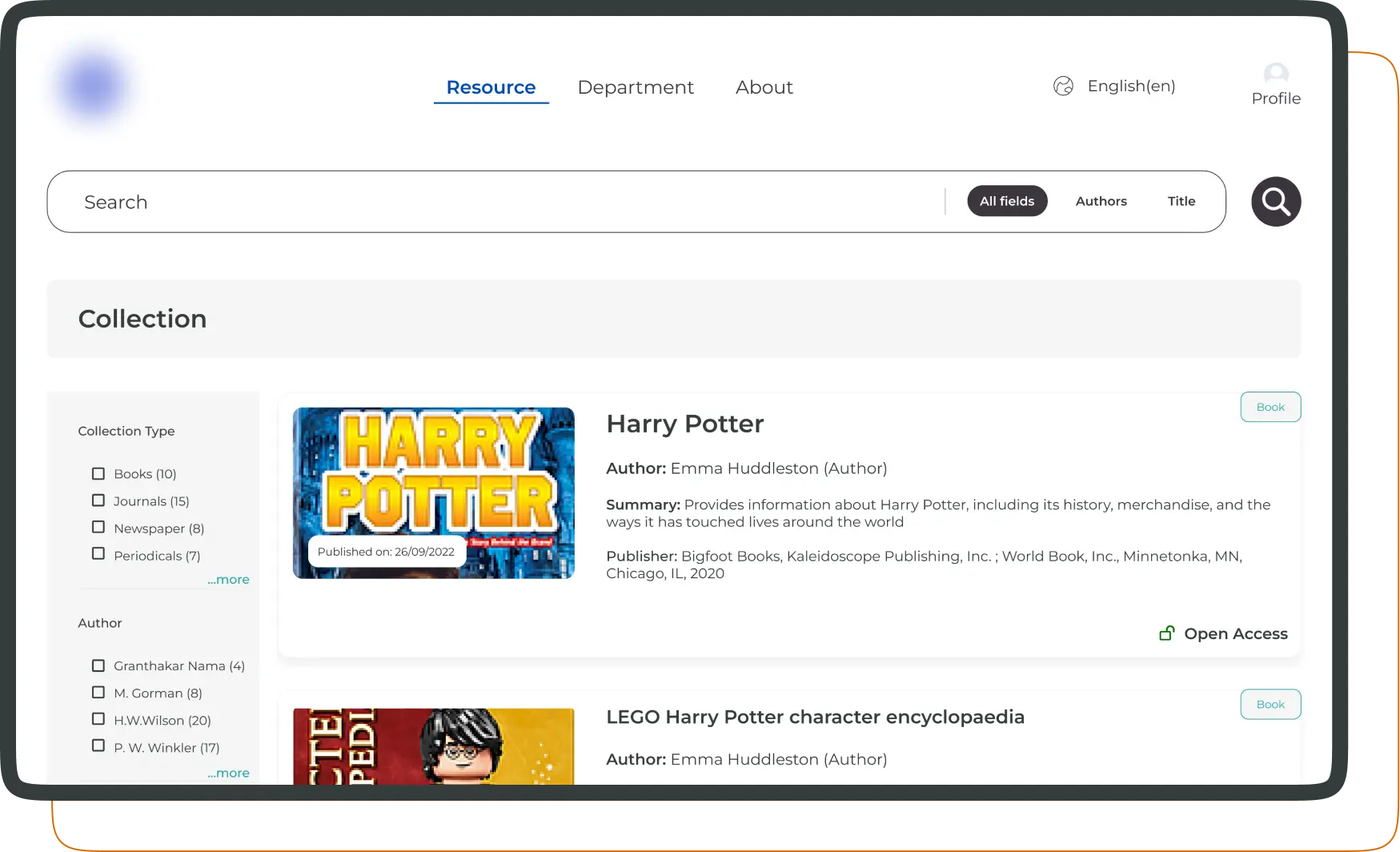The image size is (1400, 852).
Task: Click the 'Published on: 26/09/2022' label
Action: pos(386,552)
